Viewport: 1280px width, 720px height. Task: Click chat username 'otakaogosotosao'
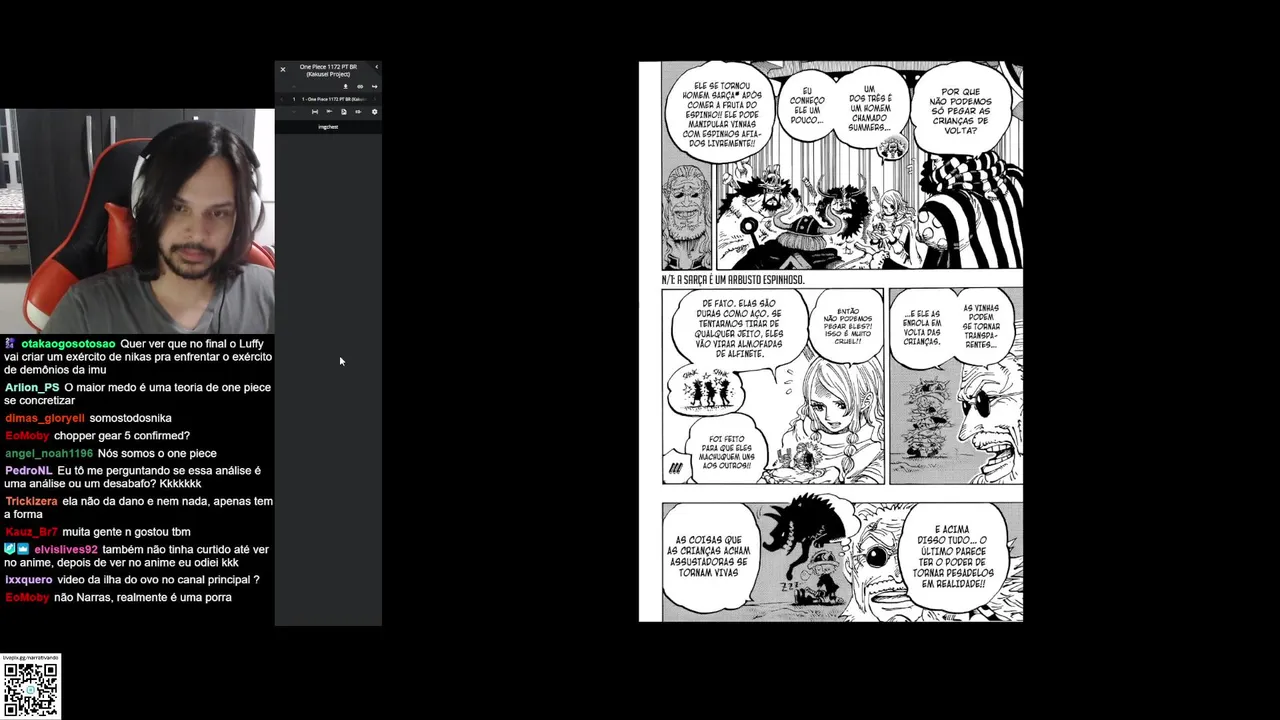[x=68, y=344]
